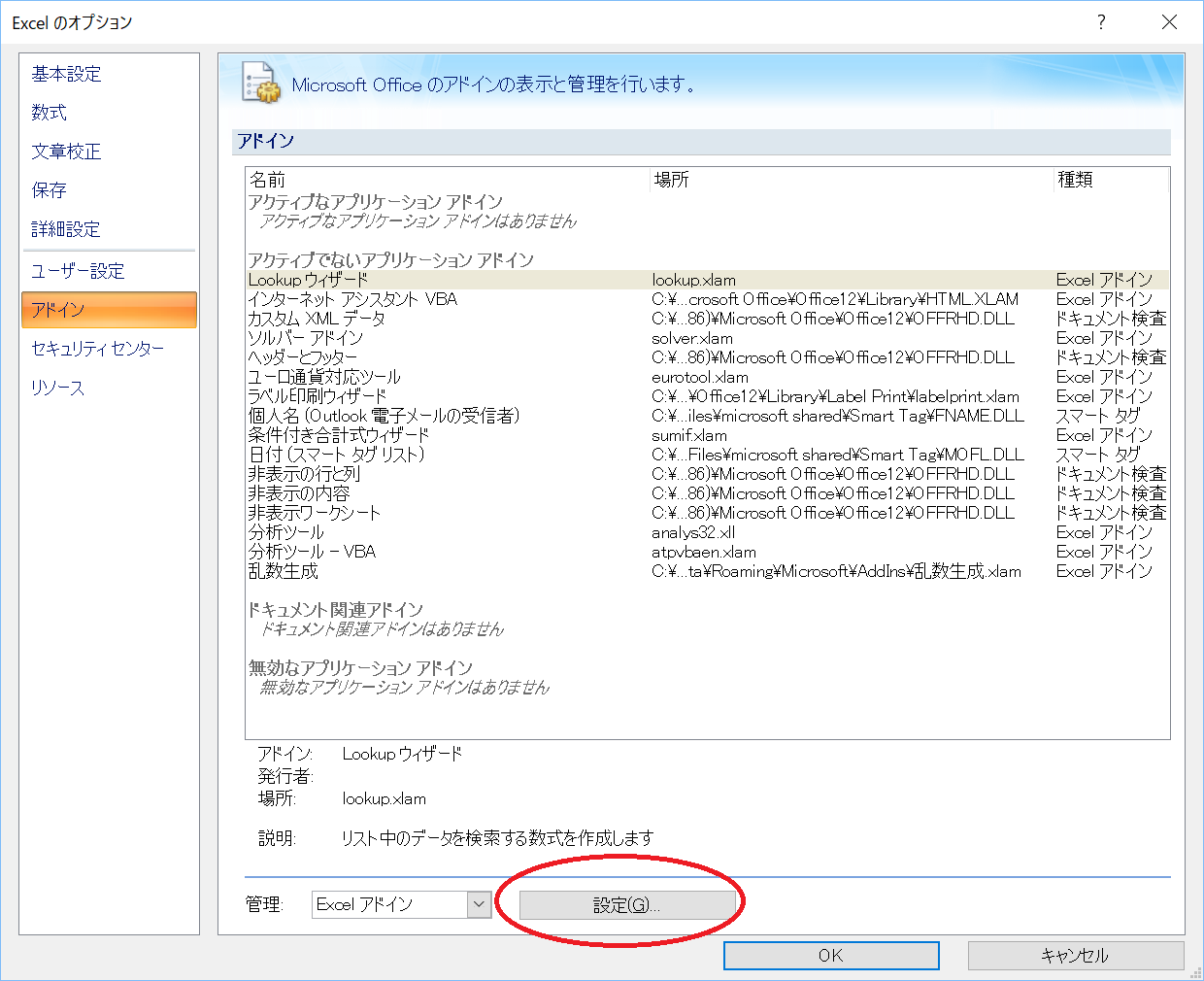1204x981 pixels.
Task: Open the ユーザー設定 category
Action: click(108, 271)
